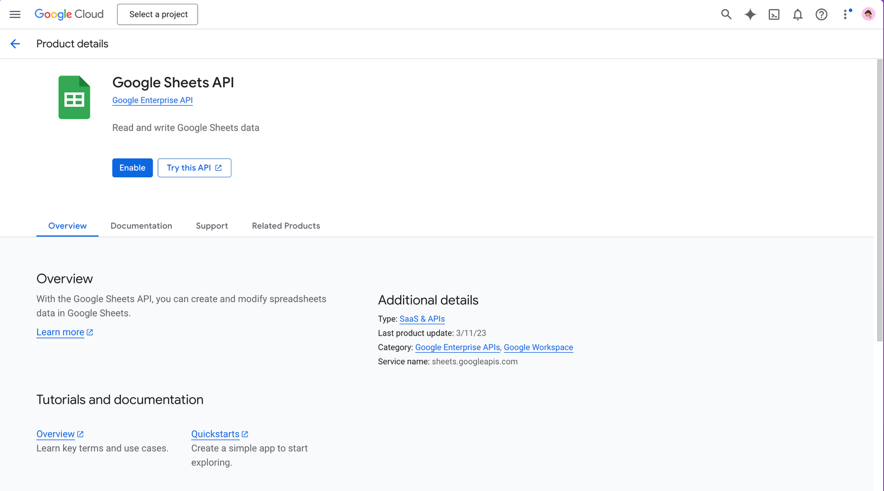Go back using the left arrow
Screen dimensions: 884x491
(15, 44)
